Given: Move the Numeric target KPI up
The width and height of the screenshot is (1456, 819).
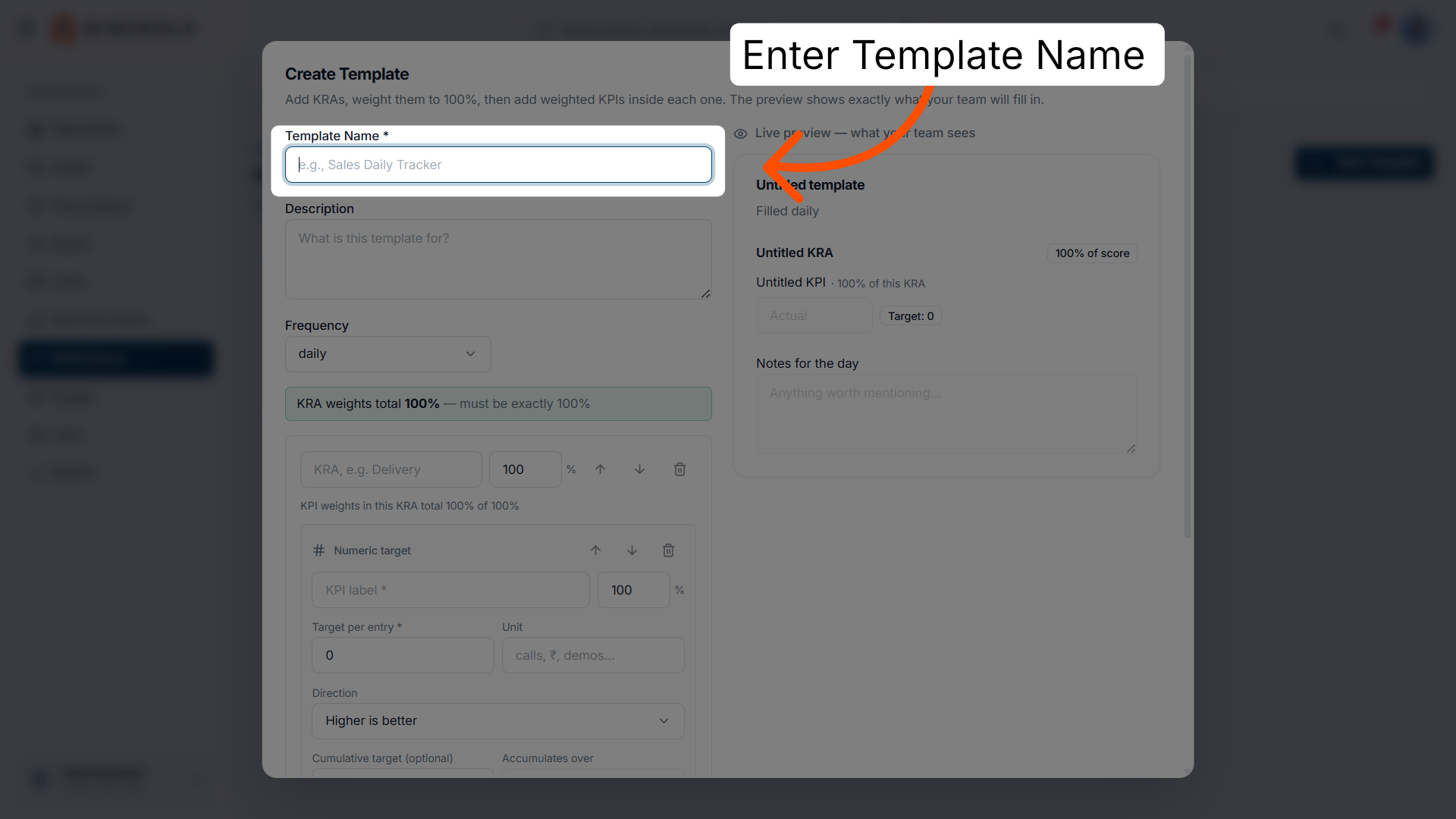Looking at the screenshot, I should point(595,551).
